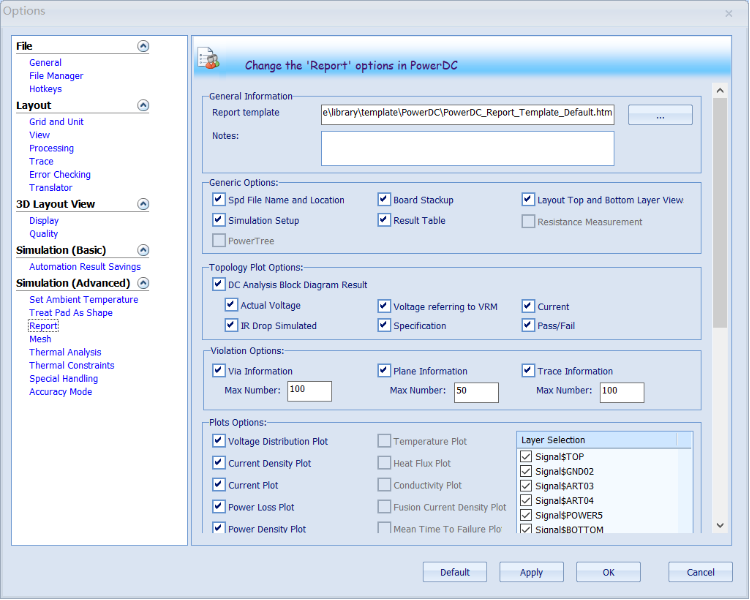Toggle Spd File Name and Location
Viewport: 750px width, 600px height.
(219, 199)
